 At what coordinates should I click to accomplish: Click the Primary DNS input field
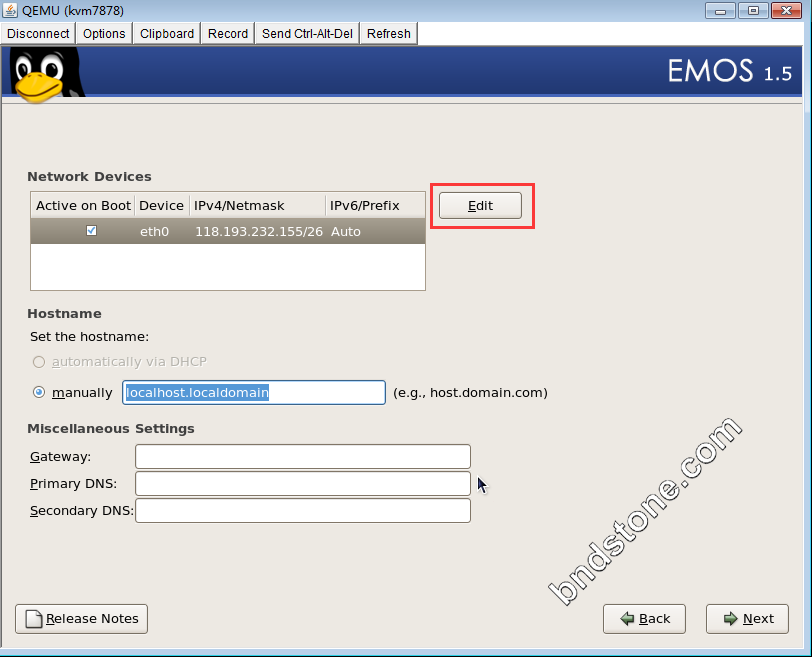303,484
